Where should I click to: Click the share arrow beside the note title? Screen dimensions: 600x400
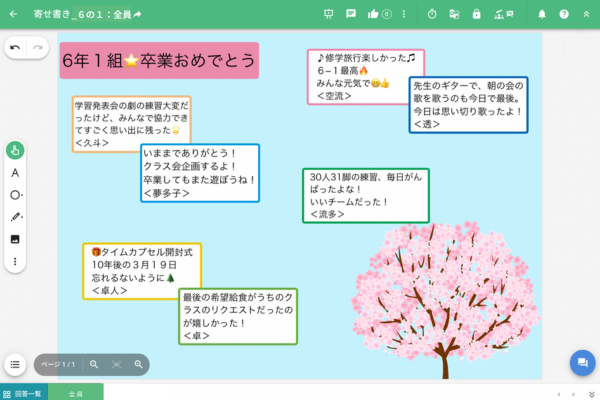click(138, 14)
